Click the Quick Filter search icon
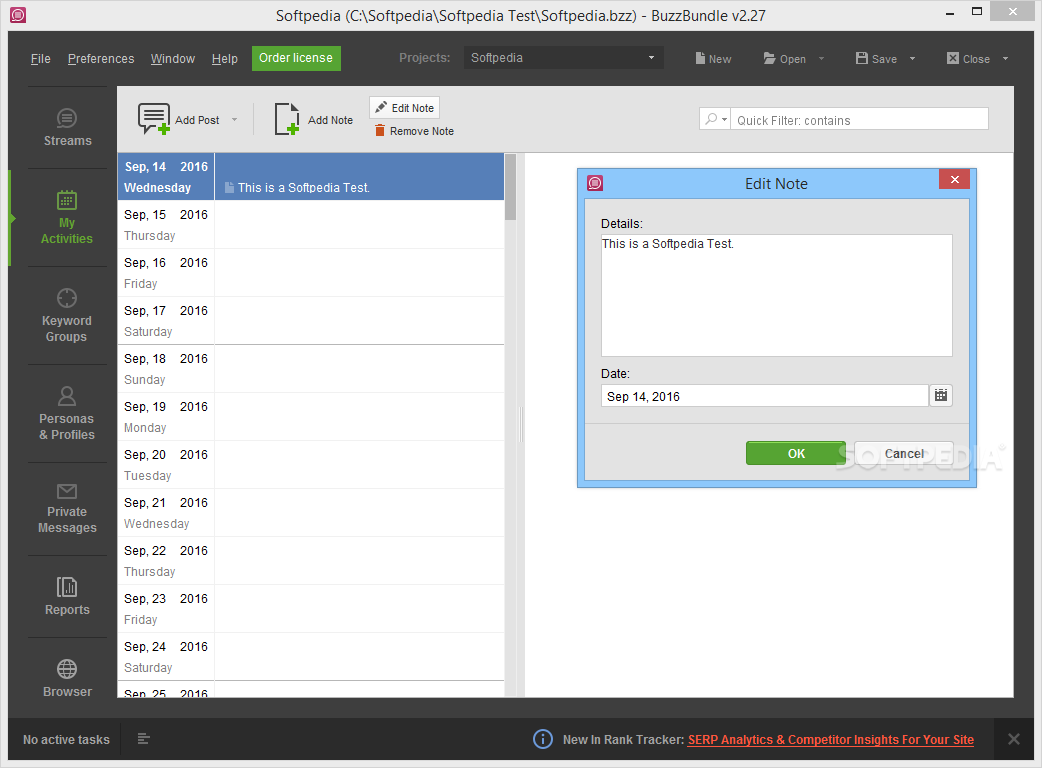Image resolution: width=1042 pixels, height=768 pixels. point(710,119)
